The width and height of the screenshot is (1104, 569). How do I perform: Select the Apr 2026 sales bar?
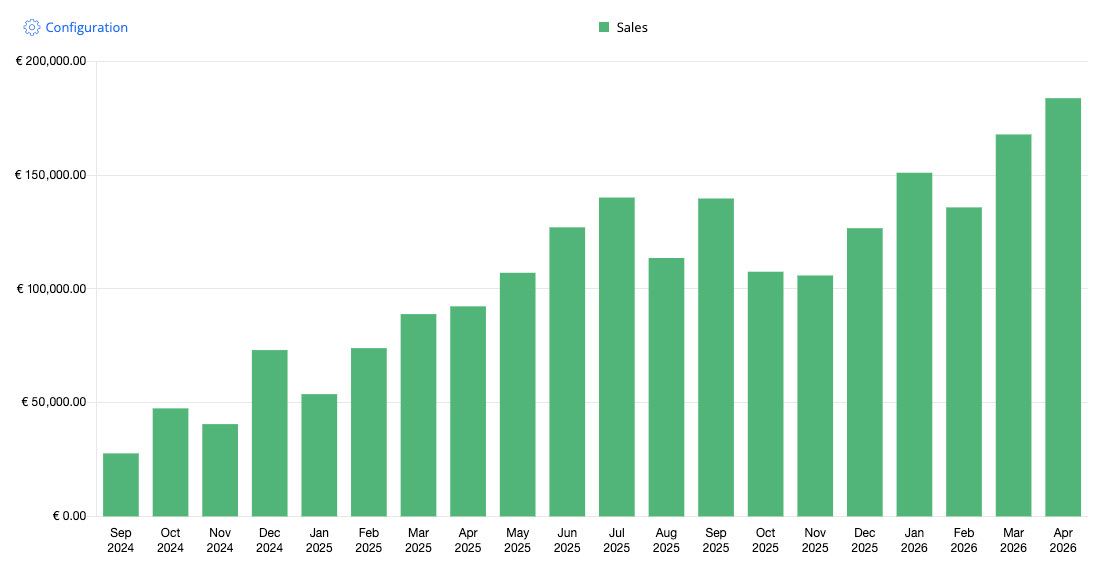pos(1063,307)
